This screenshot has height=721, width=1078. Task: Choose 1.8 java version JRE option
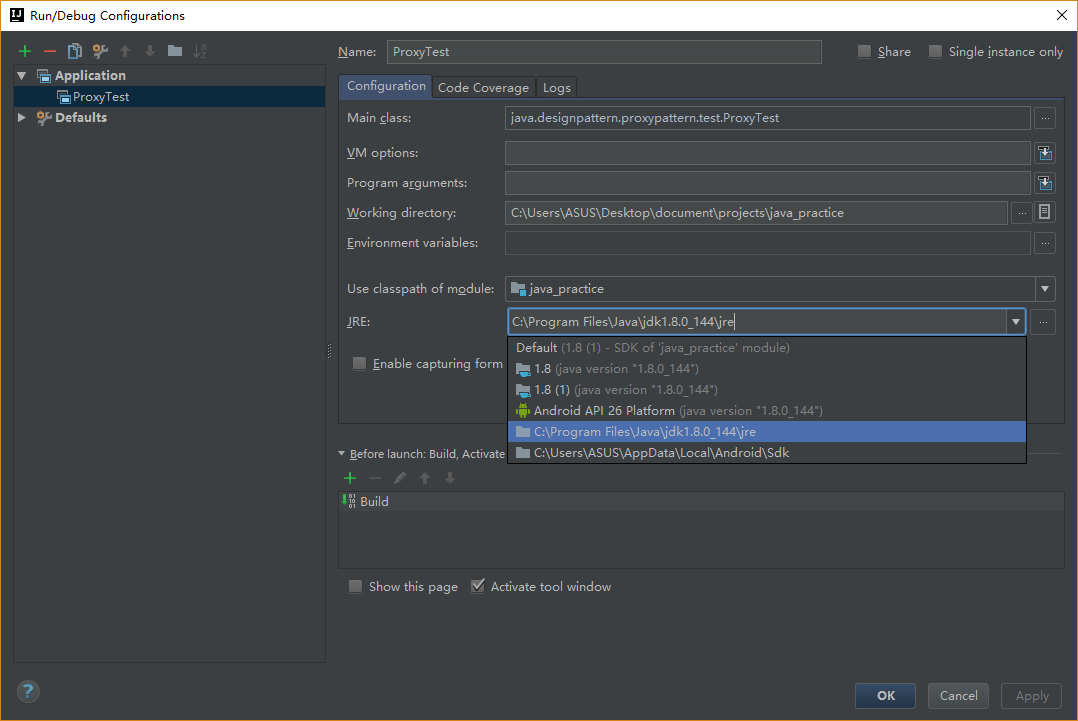coord(767,369)
